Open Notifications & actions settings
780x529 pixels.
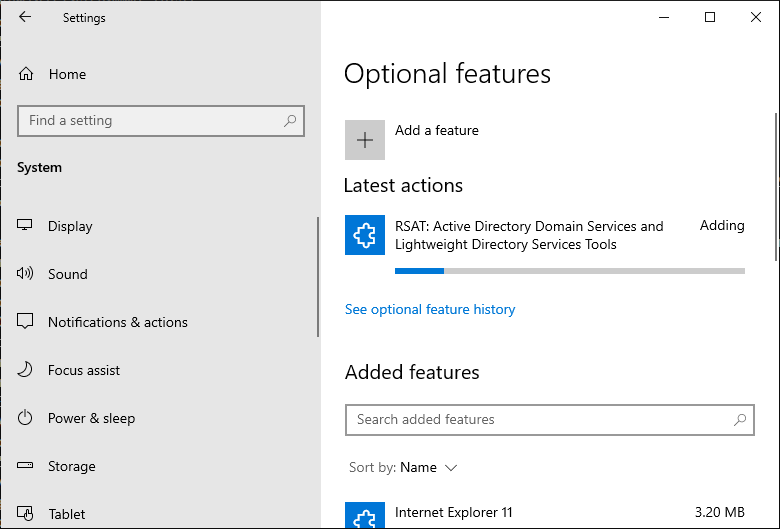click(x=117, y=322)
